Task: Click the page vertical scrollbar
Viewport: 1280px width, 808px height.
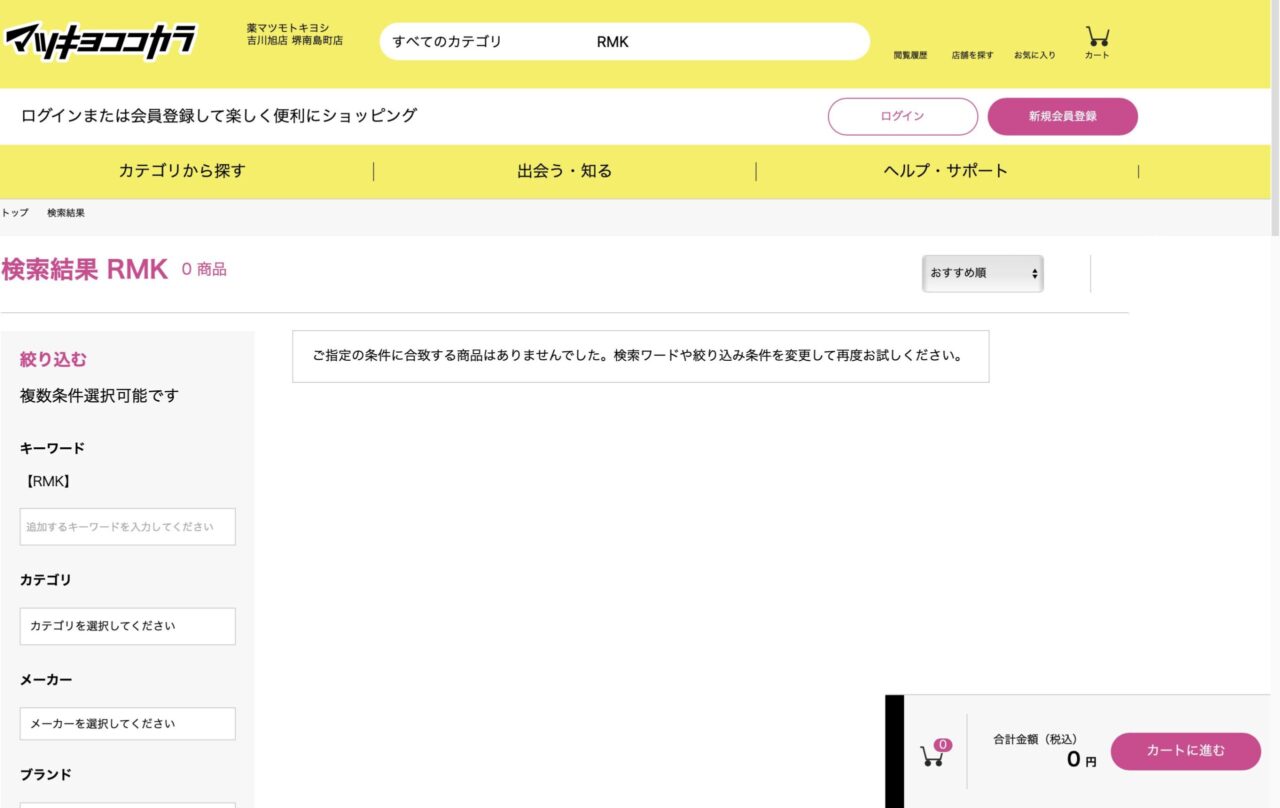Action: (x=1274, y=120)
